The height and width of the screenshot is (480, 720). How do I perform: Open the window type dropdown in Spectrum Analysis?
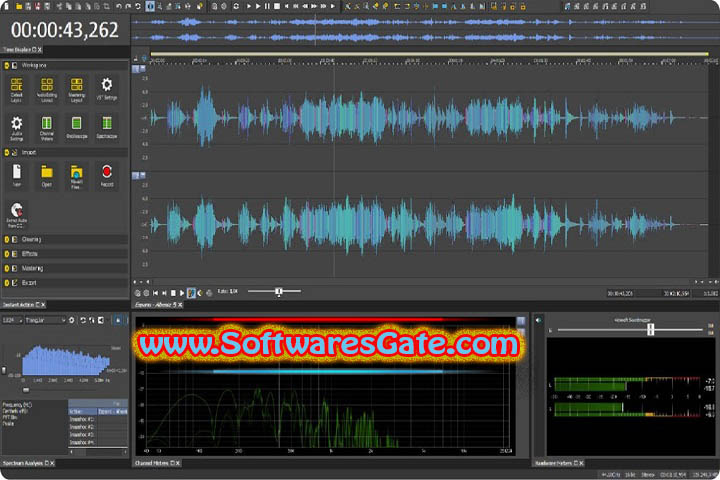(45, 320)
